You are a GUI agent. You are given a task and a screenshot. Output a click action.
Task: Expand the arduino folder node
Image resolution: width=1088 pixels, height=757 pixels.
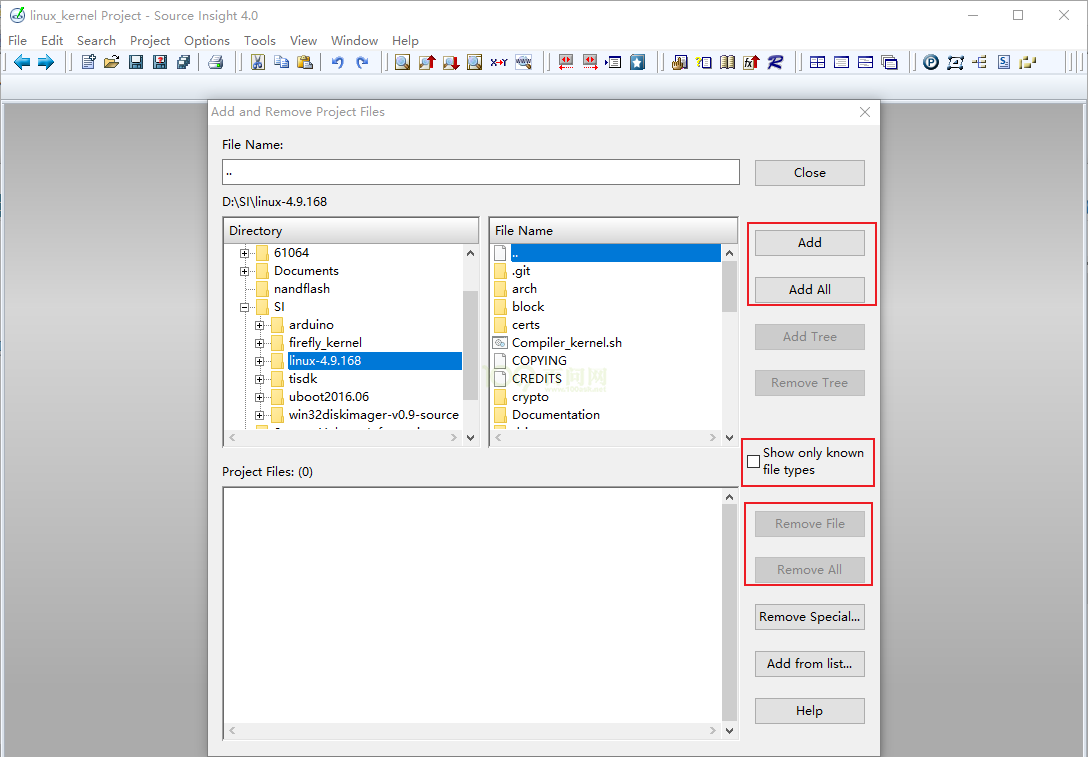coord(260,325)
